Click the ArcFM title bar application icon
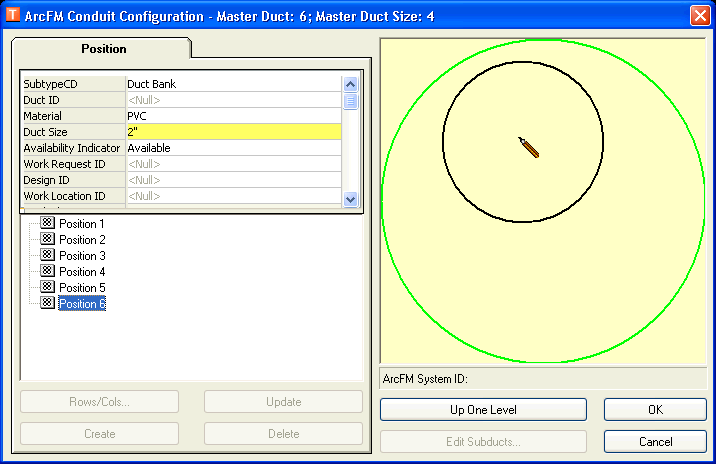 click(x=12, y=15)
